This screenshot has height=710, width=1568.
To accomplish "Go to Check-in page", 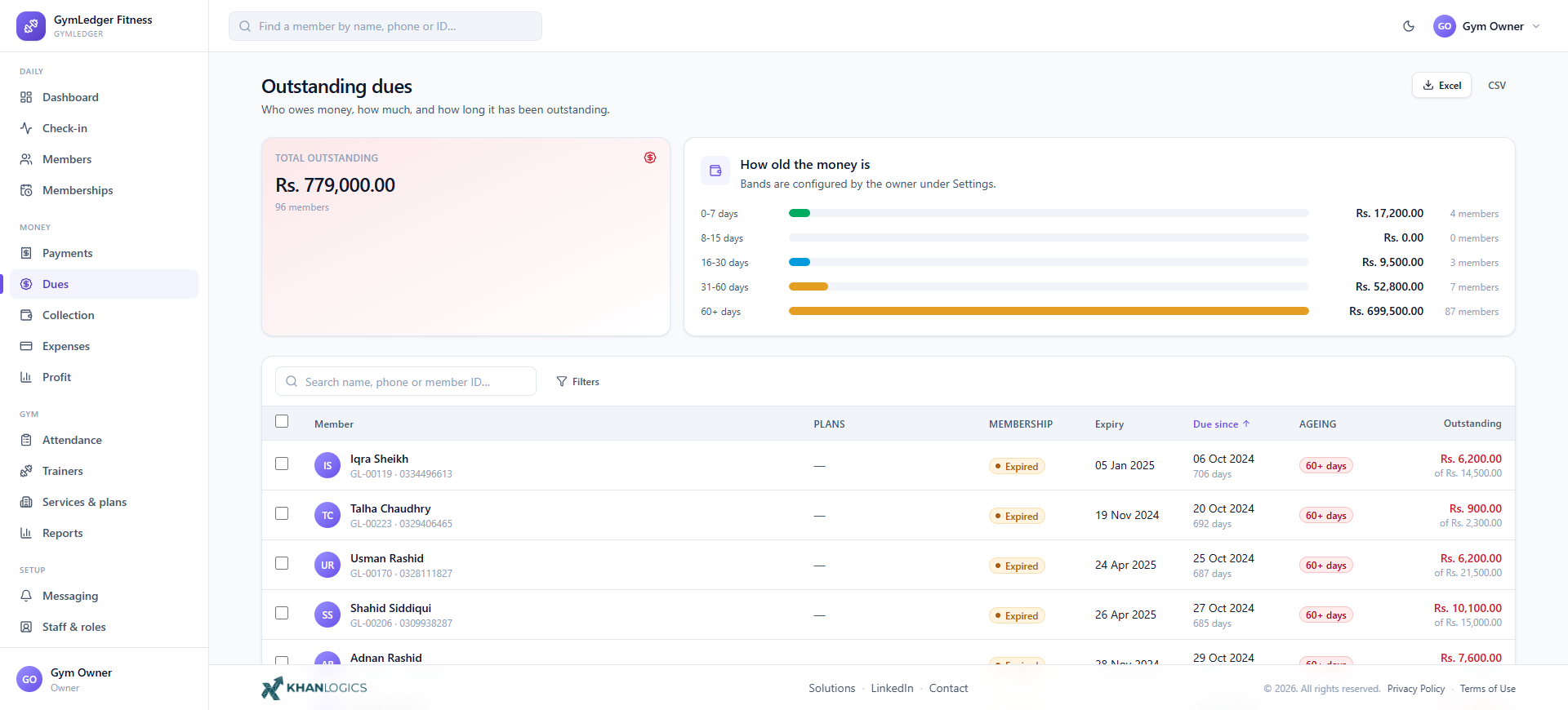I will (105, 128).
